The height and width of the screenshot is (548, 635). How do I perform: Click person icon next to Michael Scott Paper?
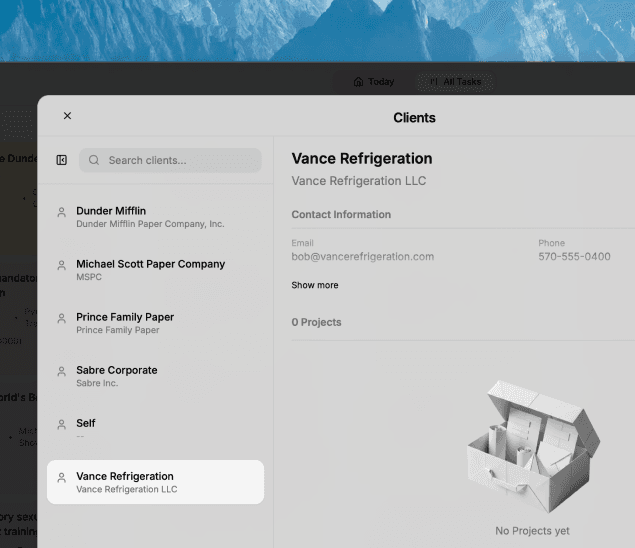point(61,265)
